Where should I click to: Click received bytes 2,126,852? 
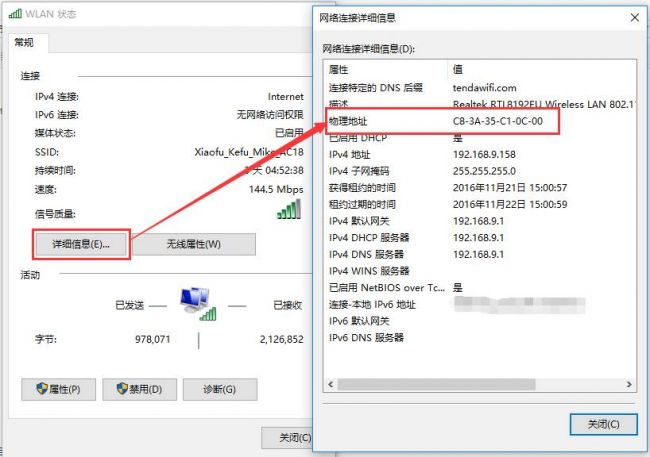click(x=281, y=339)
